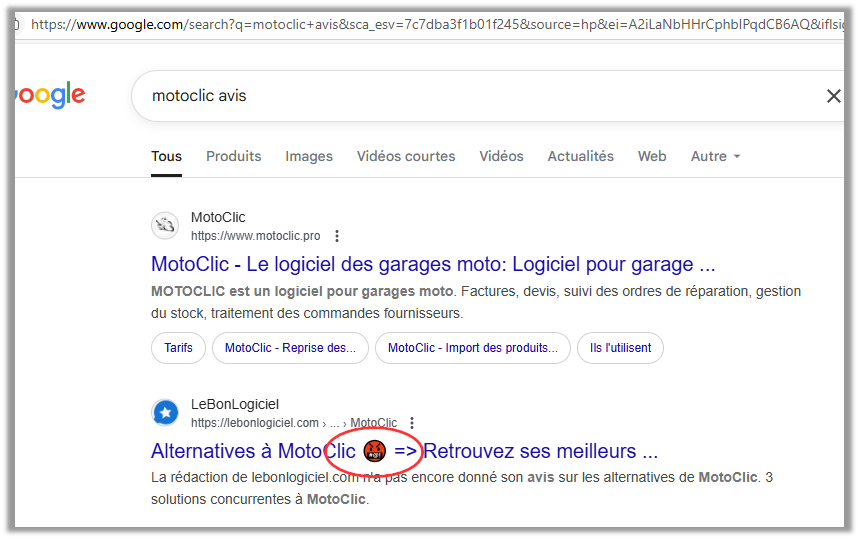Expand the Autre dropdown
Screen dimensions: 859x539
715,156
